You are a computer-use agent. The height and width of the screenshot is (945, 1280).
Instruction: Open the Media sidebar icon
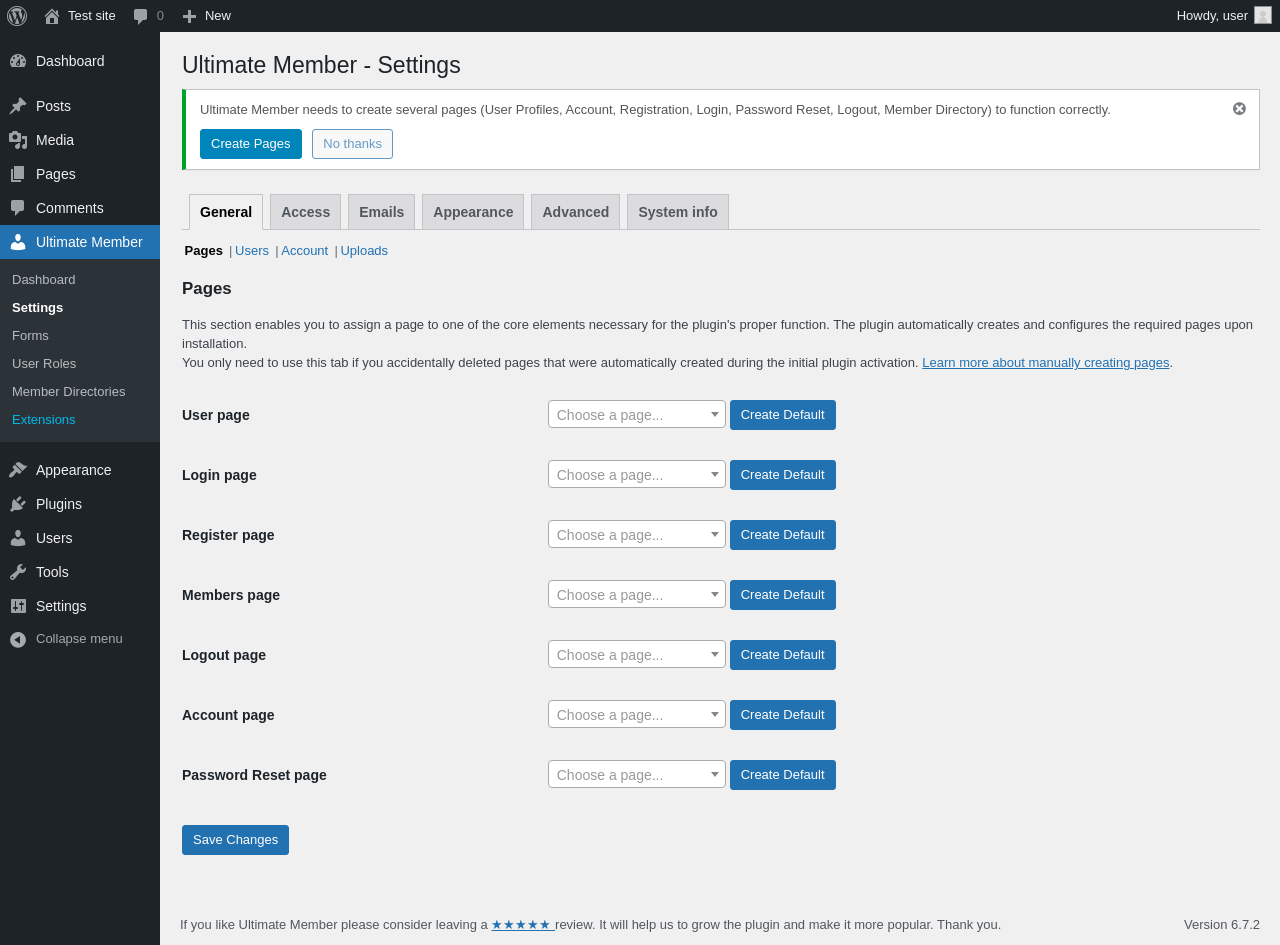pyautogui.click(x=18, y=140)
